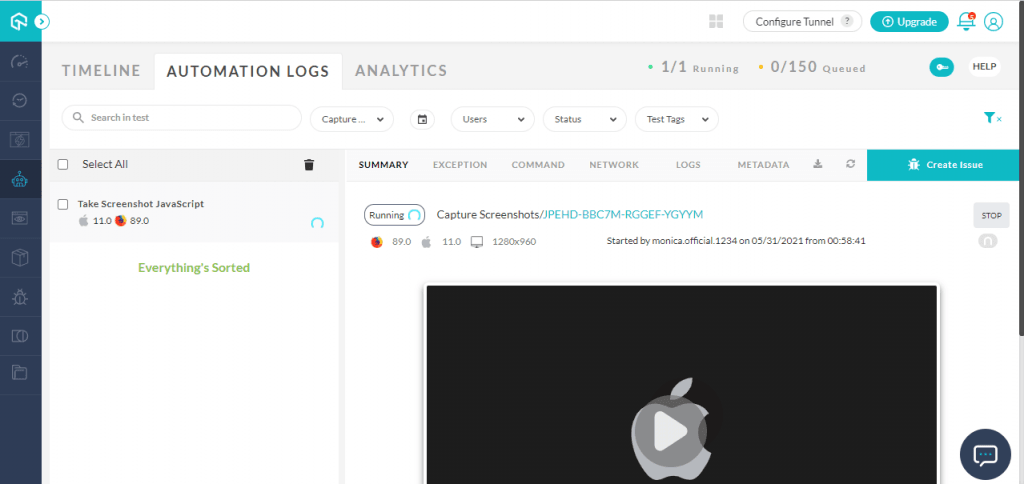Image resolution: width=1024 pixels, height=484 pixels.
Task: Open the EXCEPTION tab
Action: point(460,165)
